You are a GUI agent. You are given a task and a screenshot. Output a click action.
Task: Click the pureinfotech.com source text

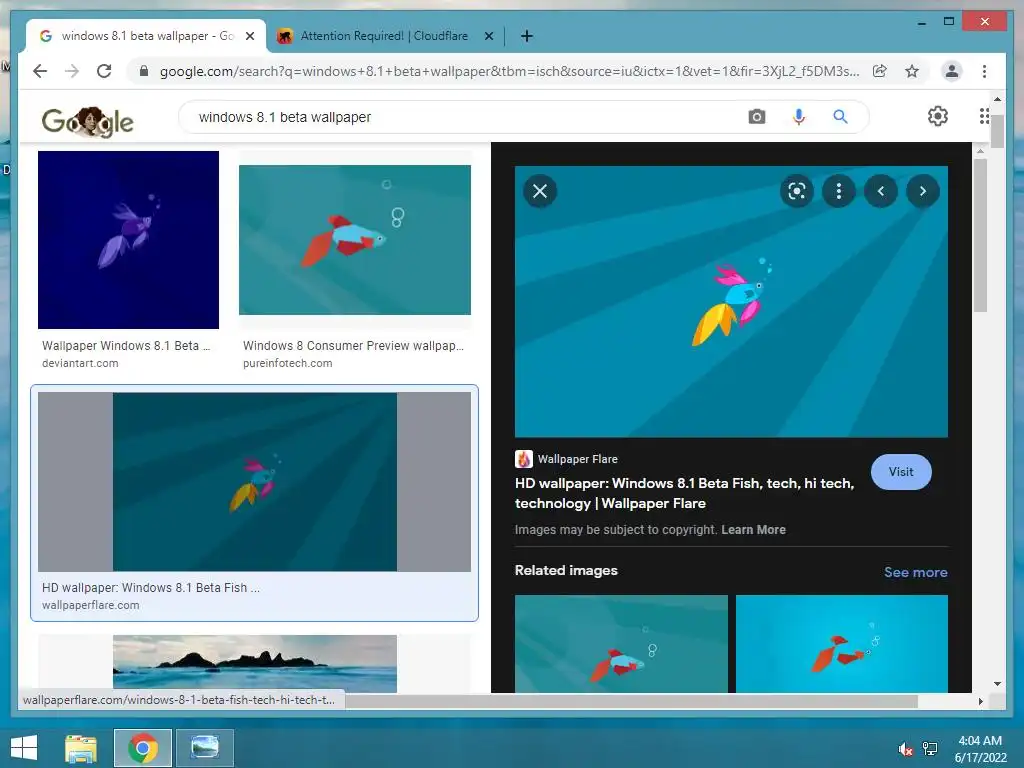pos(287,363)
